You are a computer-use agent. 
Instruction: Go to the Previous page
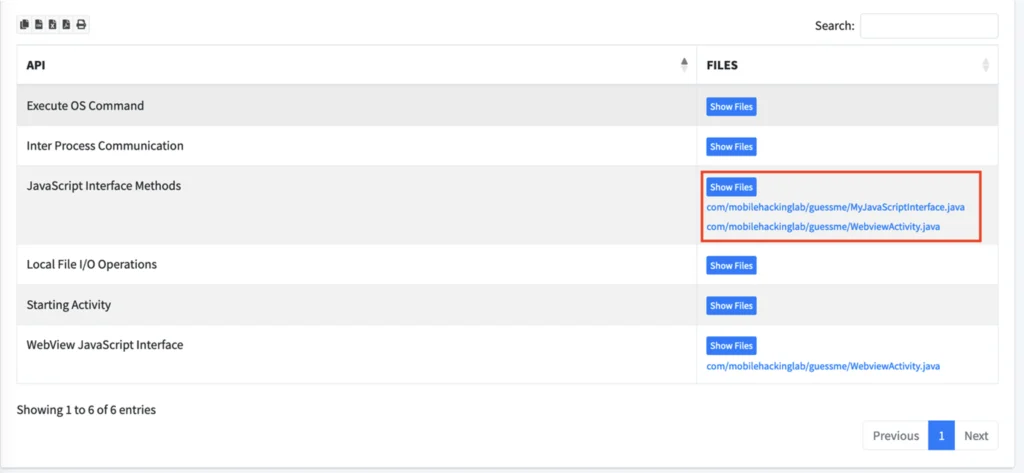pos(895,436)
